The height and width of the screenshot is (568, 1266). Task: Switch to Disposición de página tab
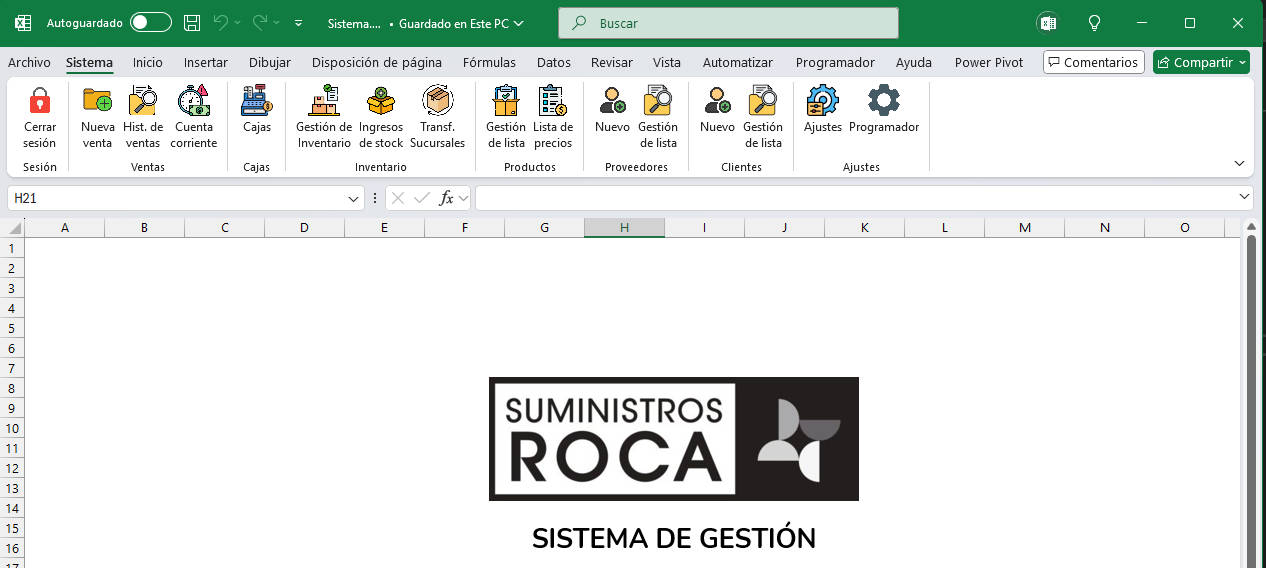coord(376,62)
